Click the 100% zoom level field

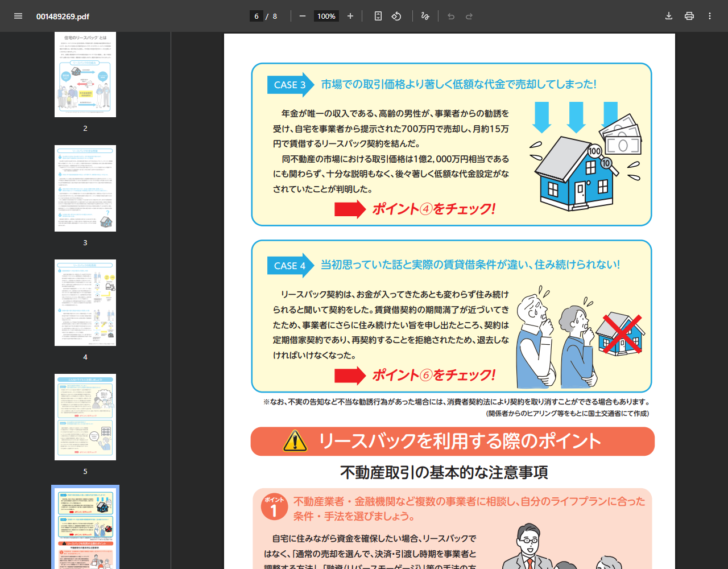click(x=326, y=16)
